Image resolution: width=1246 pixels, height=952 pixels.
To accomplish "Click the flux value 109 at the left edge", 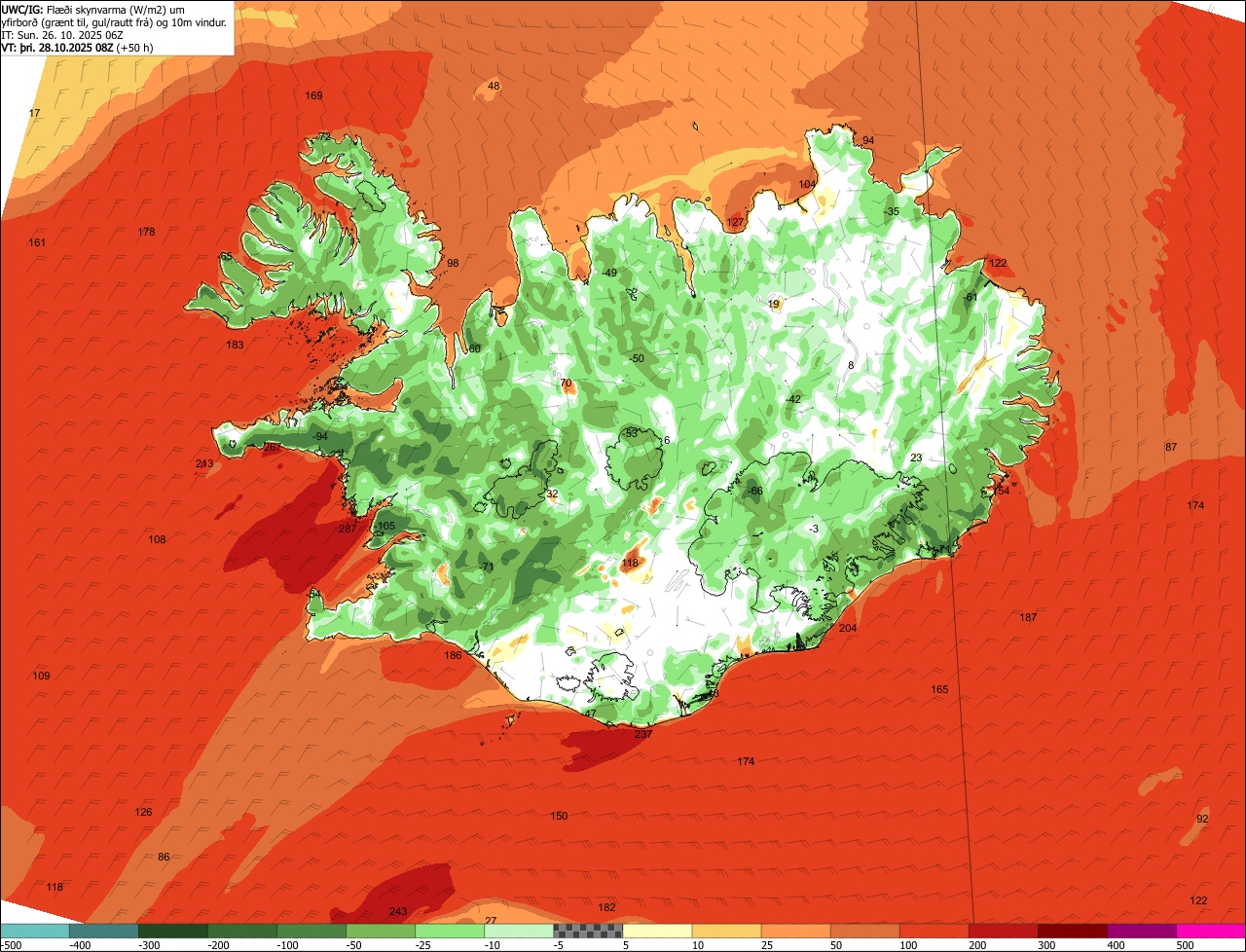I will [x=41, y=676].
